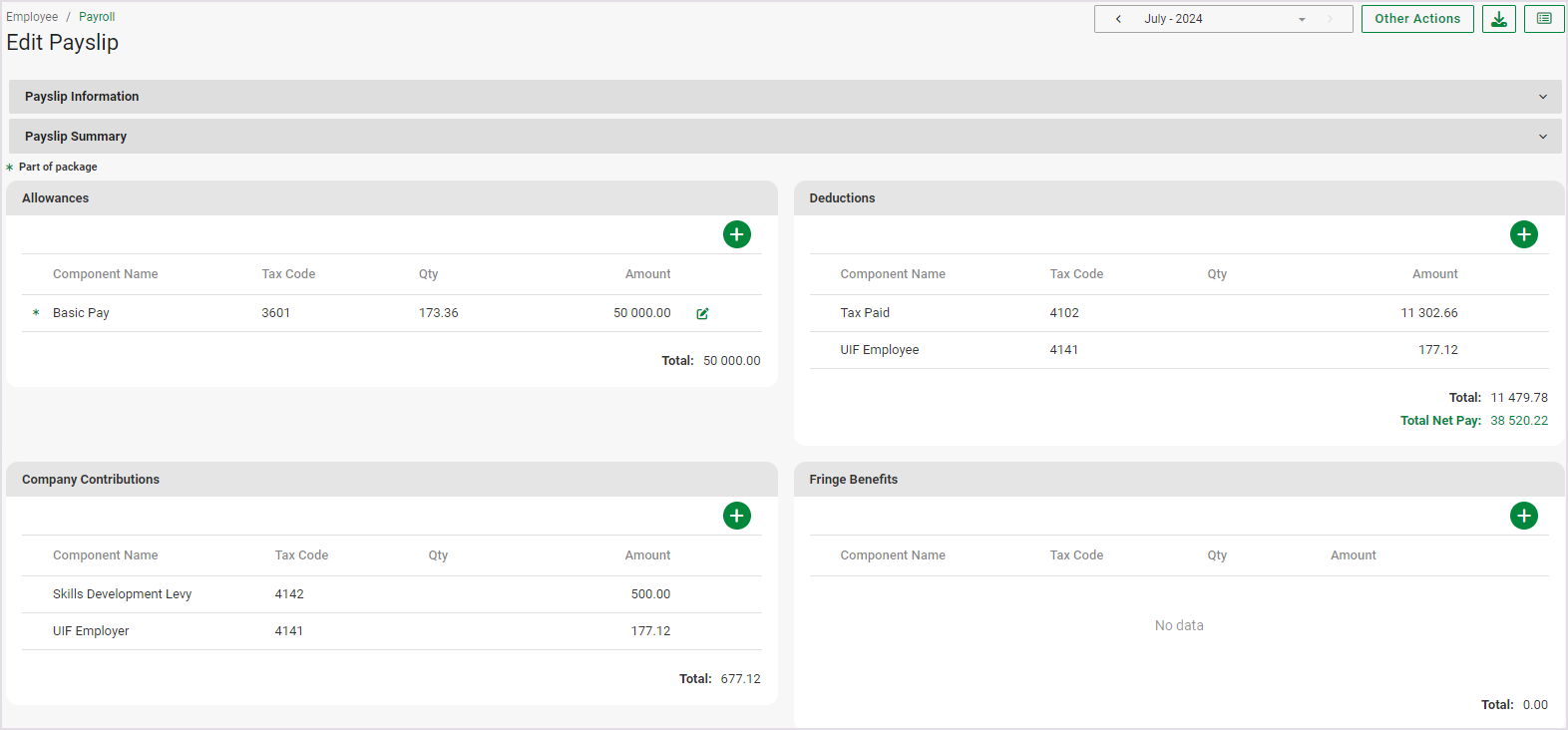The image size is (1568, 730).
Task: Select the Tax Paid deduction row
Action: 865,313
